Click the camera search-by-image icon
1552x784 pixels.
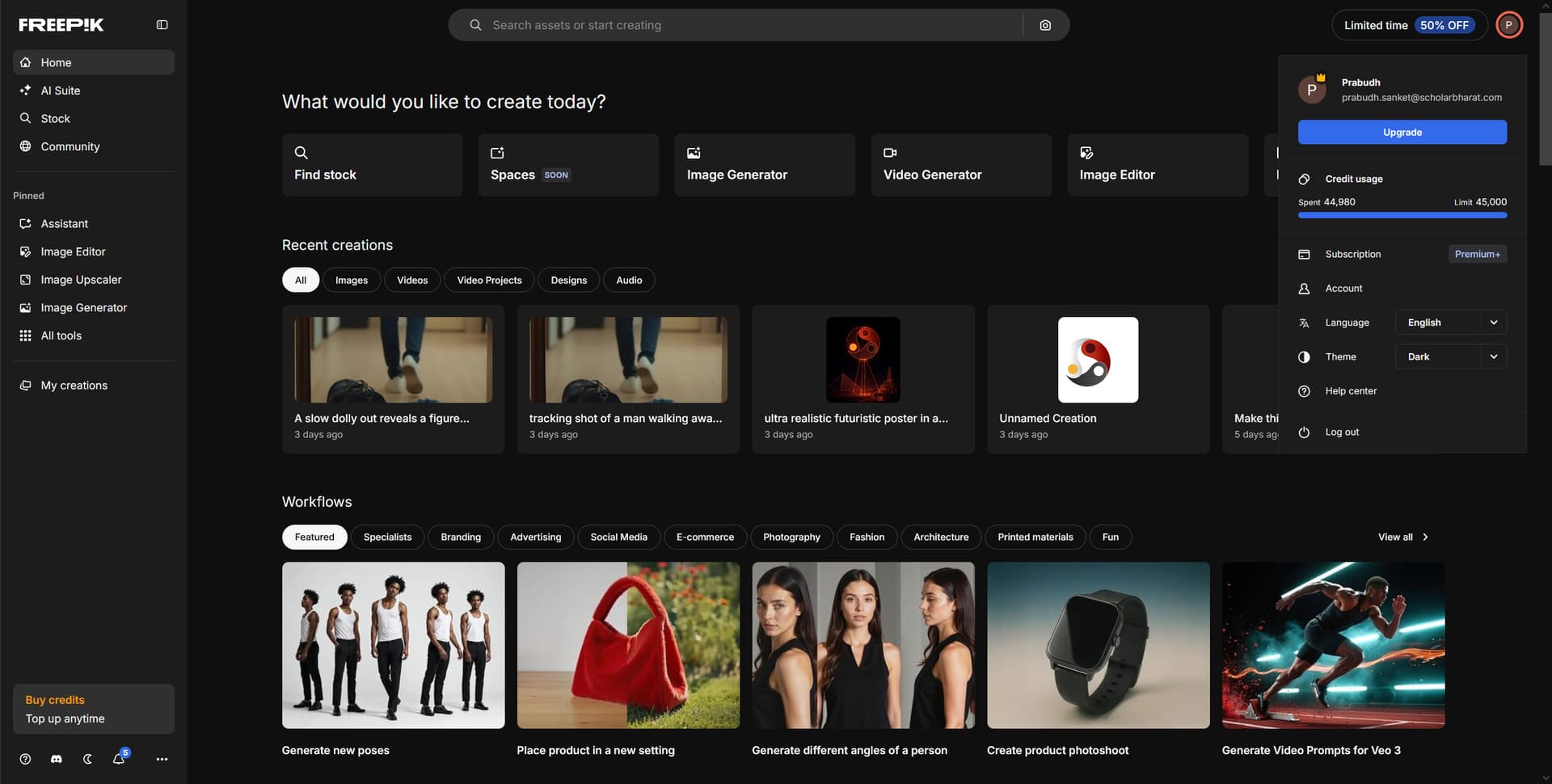(x=1045, y=25)
